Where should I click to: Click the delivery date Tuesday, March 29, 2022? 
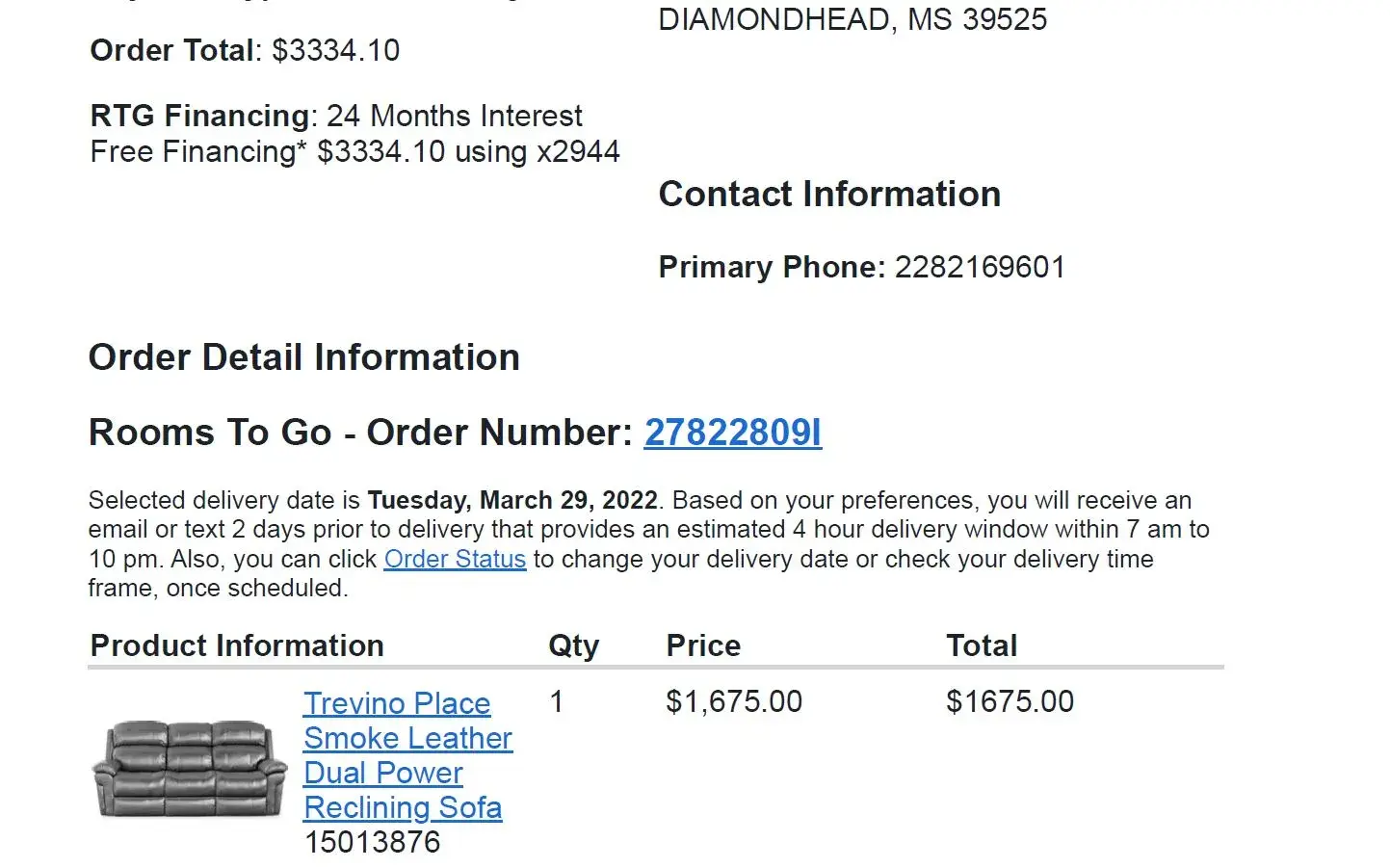[x=512, y=500]
